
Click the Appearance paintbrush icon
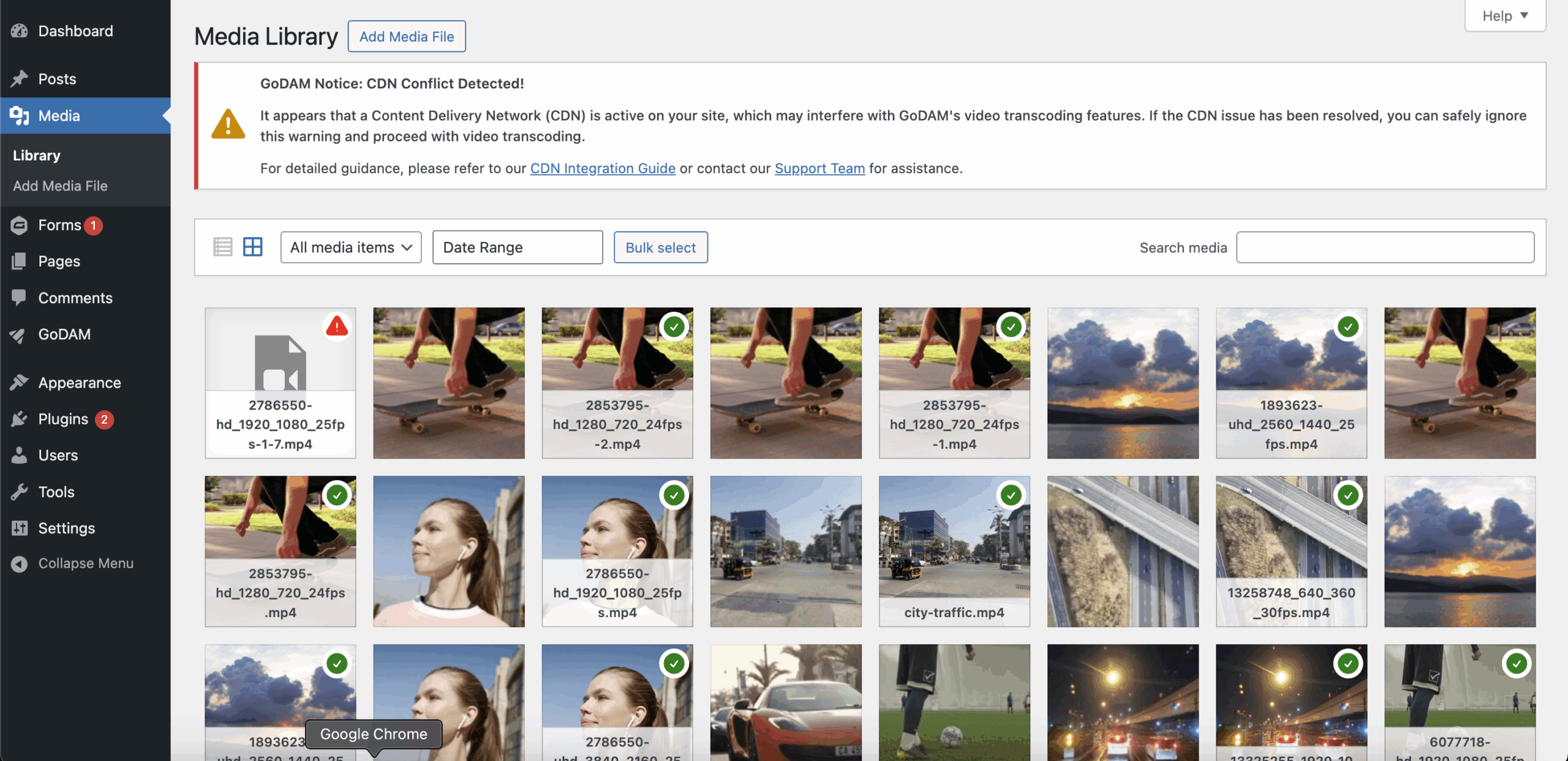[x=20, y=383]
